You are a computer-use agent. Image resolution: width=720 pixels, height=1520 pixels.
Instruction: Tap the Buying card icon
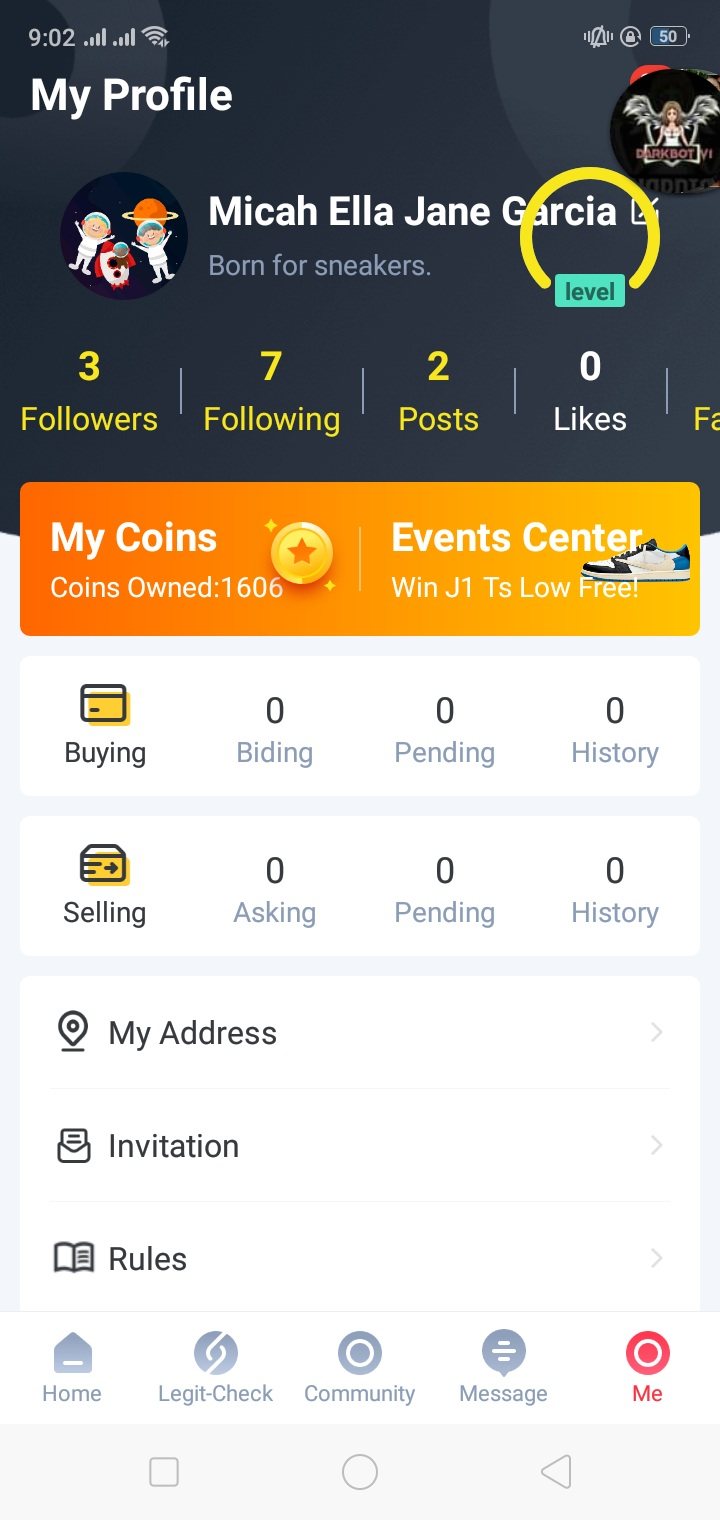tap(104, 705)
